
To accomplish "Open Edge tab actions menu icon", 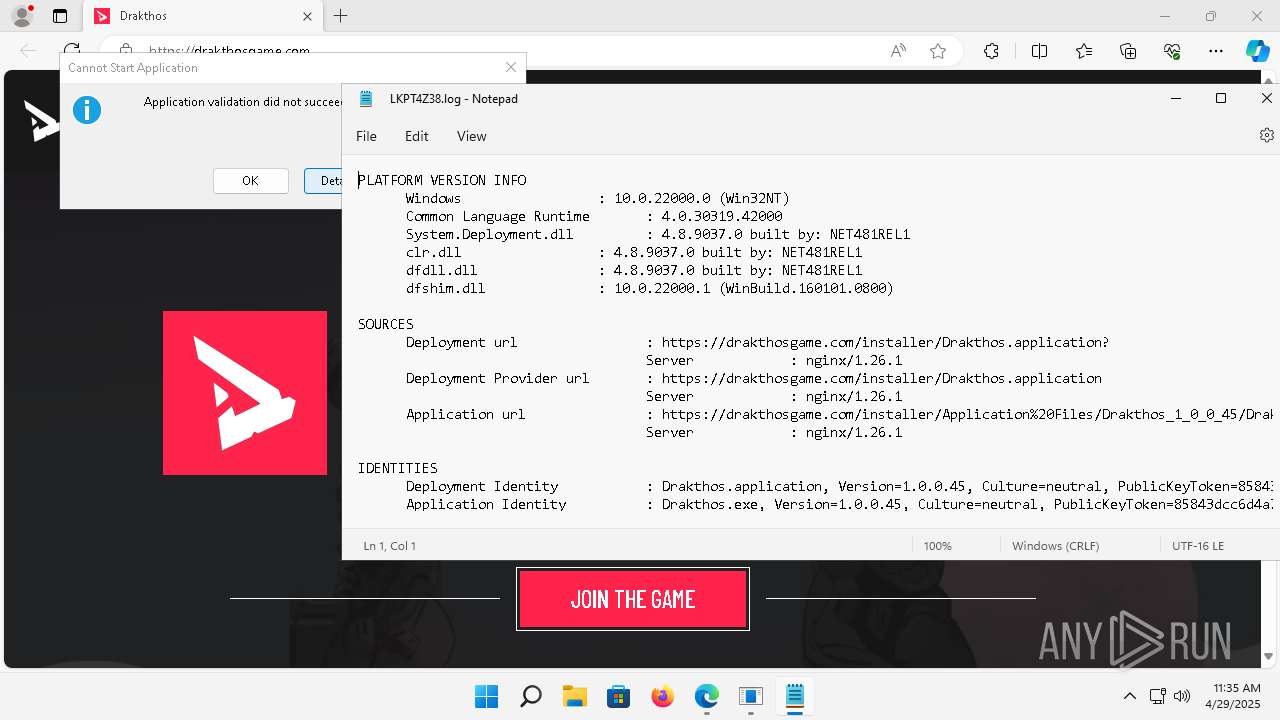I will [x=60, y=16].
